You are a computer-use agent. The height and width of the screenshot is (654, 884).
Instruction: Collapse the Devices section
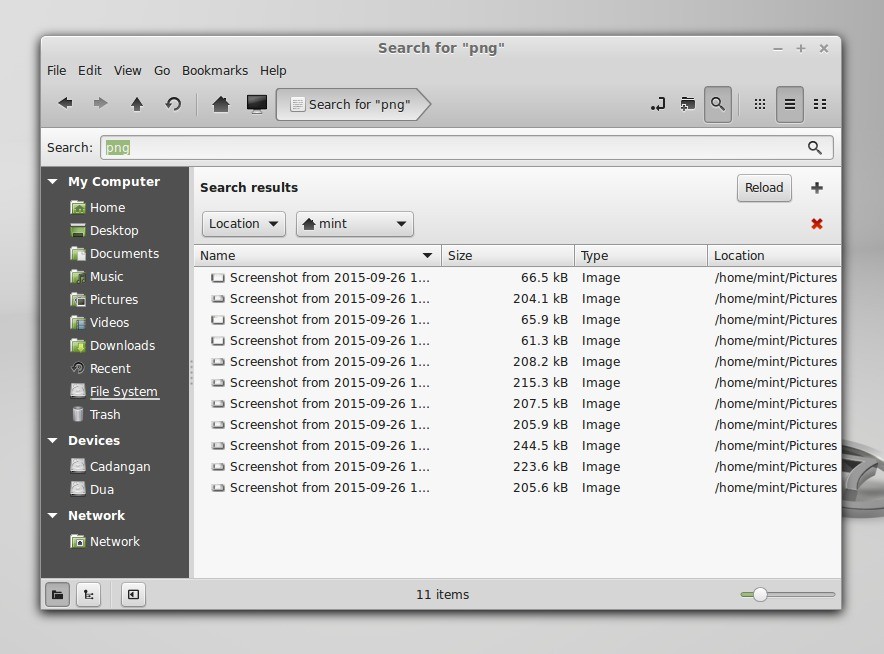(52, 440)
